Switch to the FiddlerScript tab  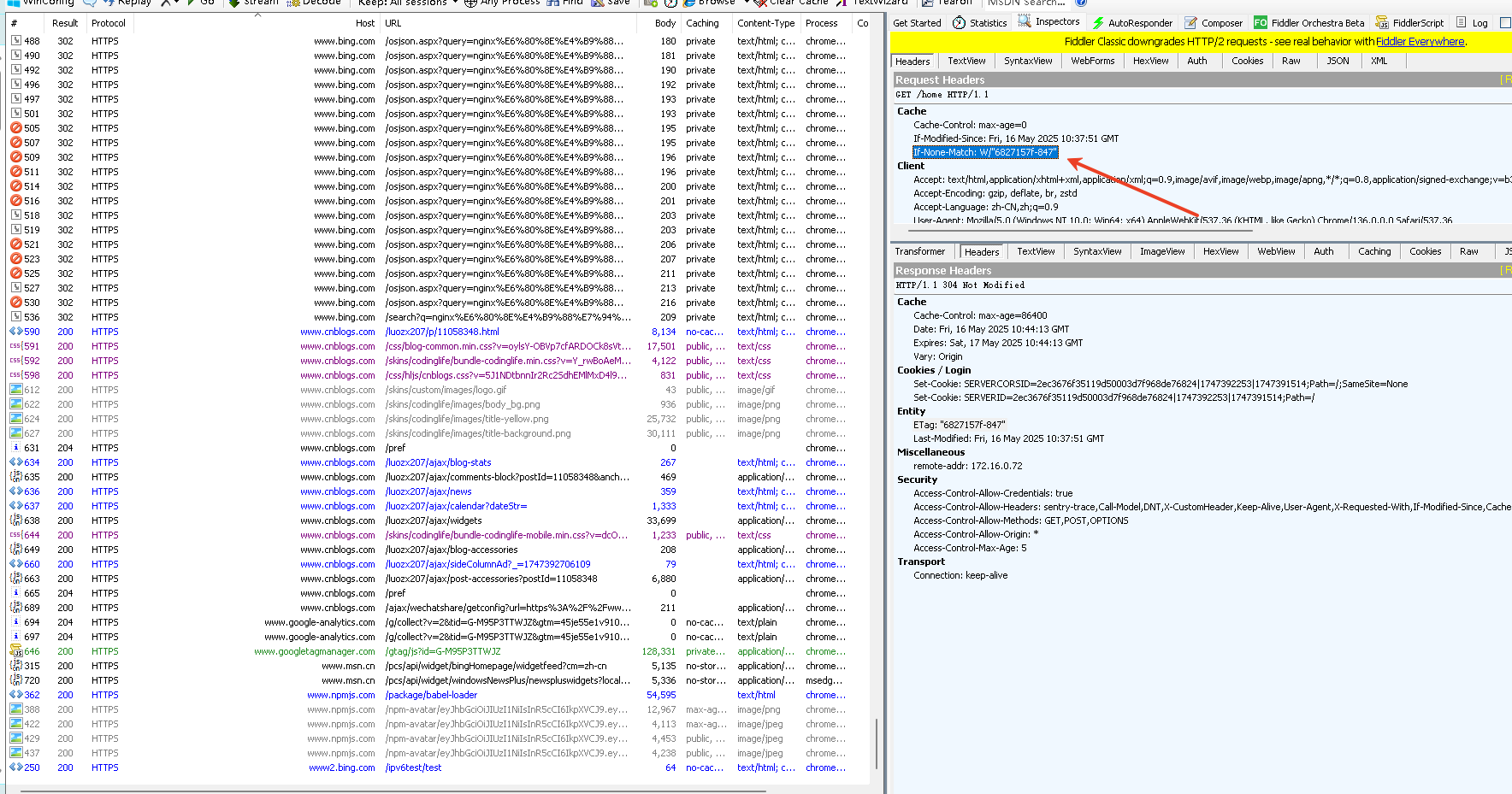click(1409, 23)
